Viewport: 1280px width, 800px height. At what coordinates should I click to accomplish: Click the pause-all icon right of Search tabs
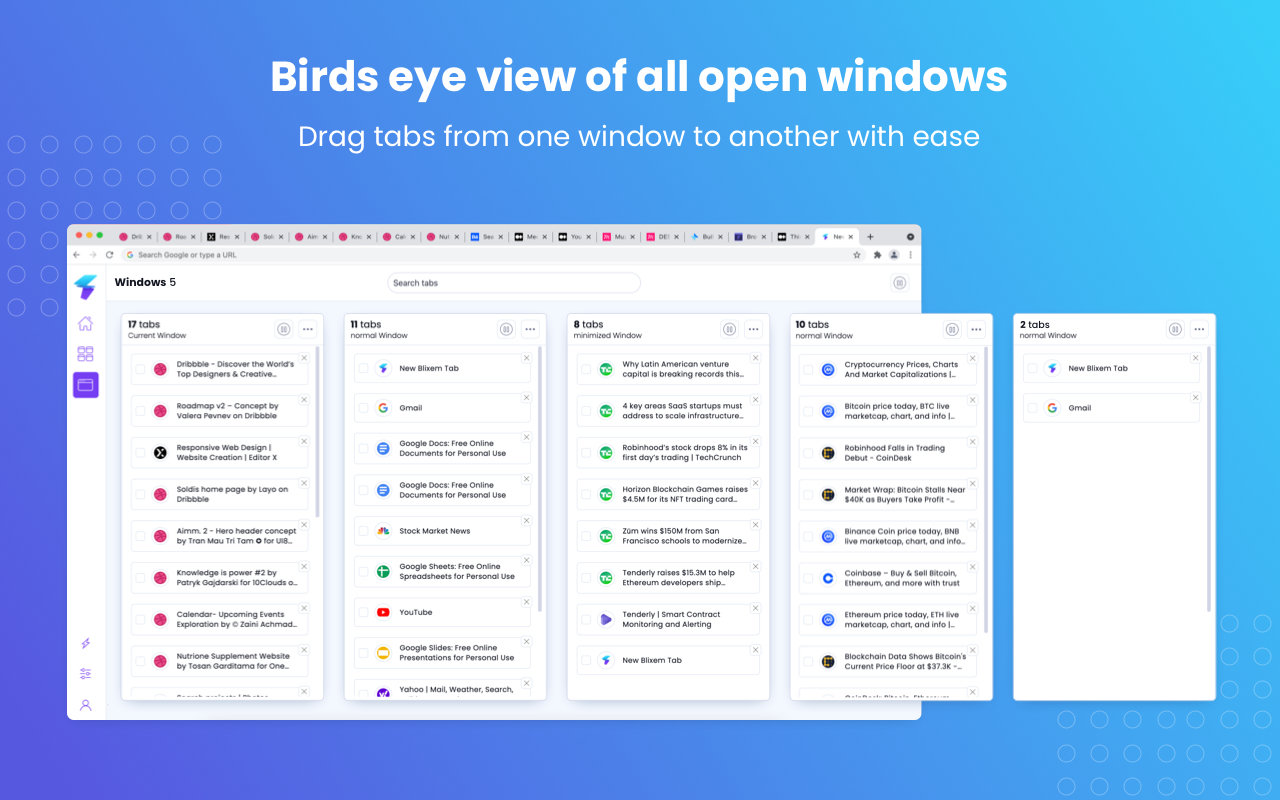(899, 283)
